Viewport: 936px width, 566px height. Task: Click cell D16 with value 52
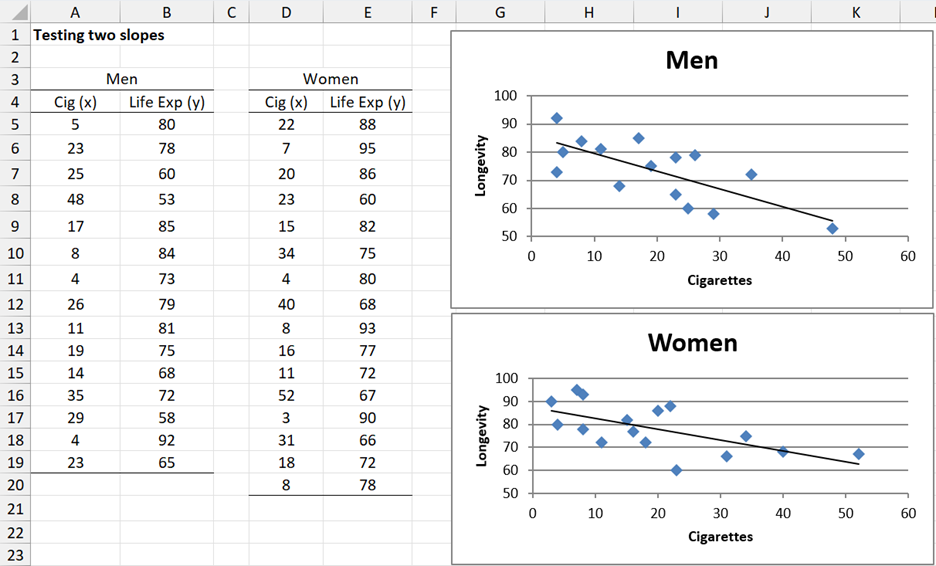click(x=286, y=393)
